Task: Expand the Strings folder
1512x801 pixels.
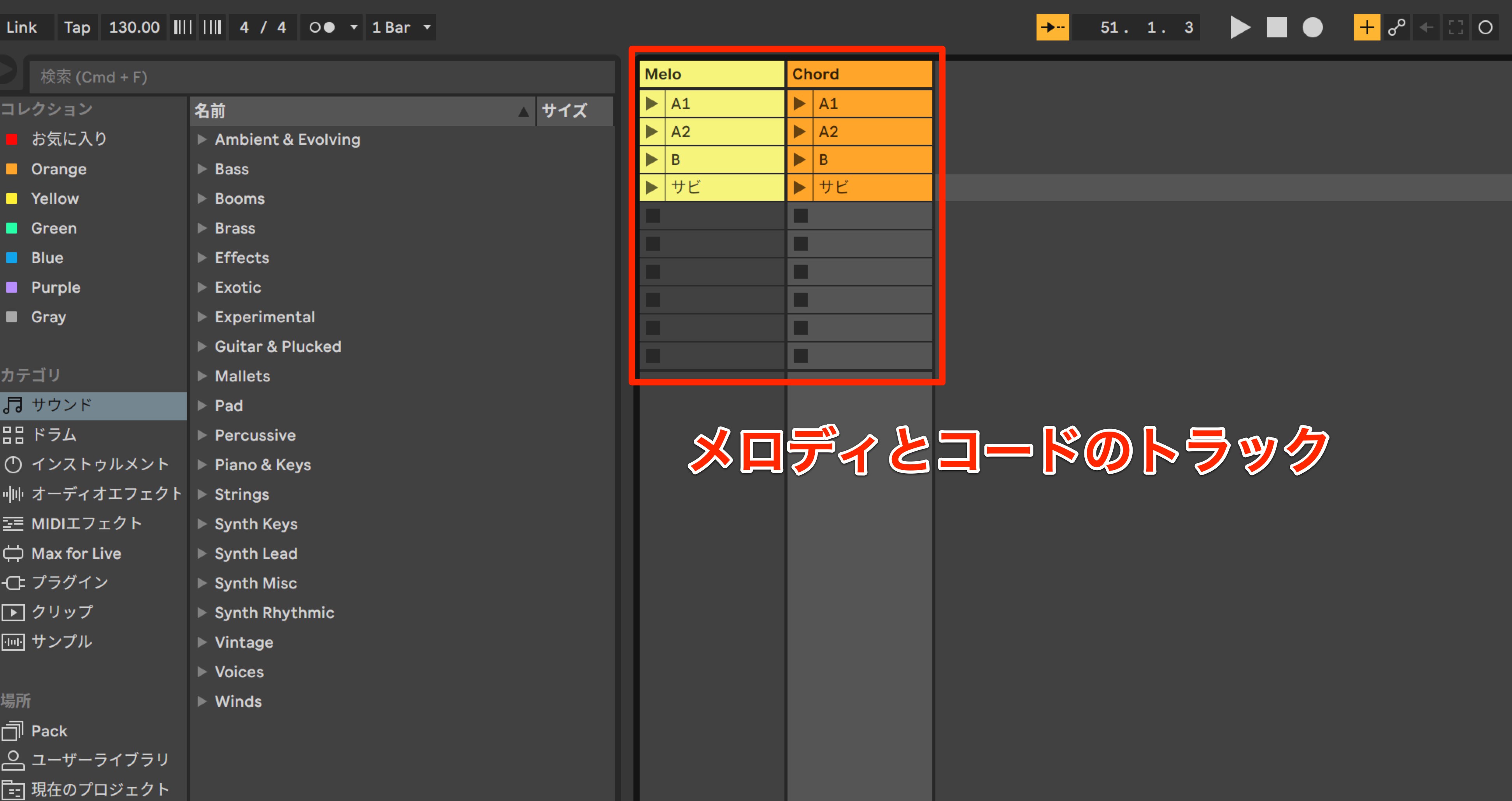Action: pyautogui.click(x=201, y=494)
